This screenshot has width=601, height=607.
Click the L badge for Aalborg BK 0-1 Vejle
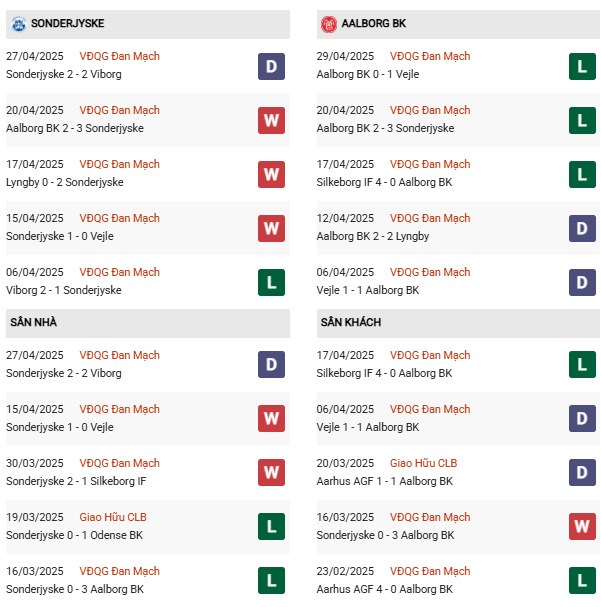582,67
